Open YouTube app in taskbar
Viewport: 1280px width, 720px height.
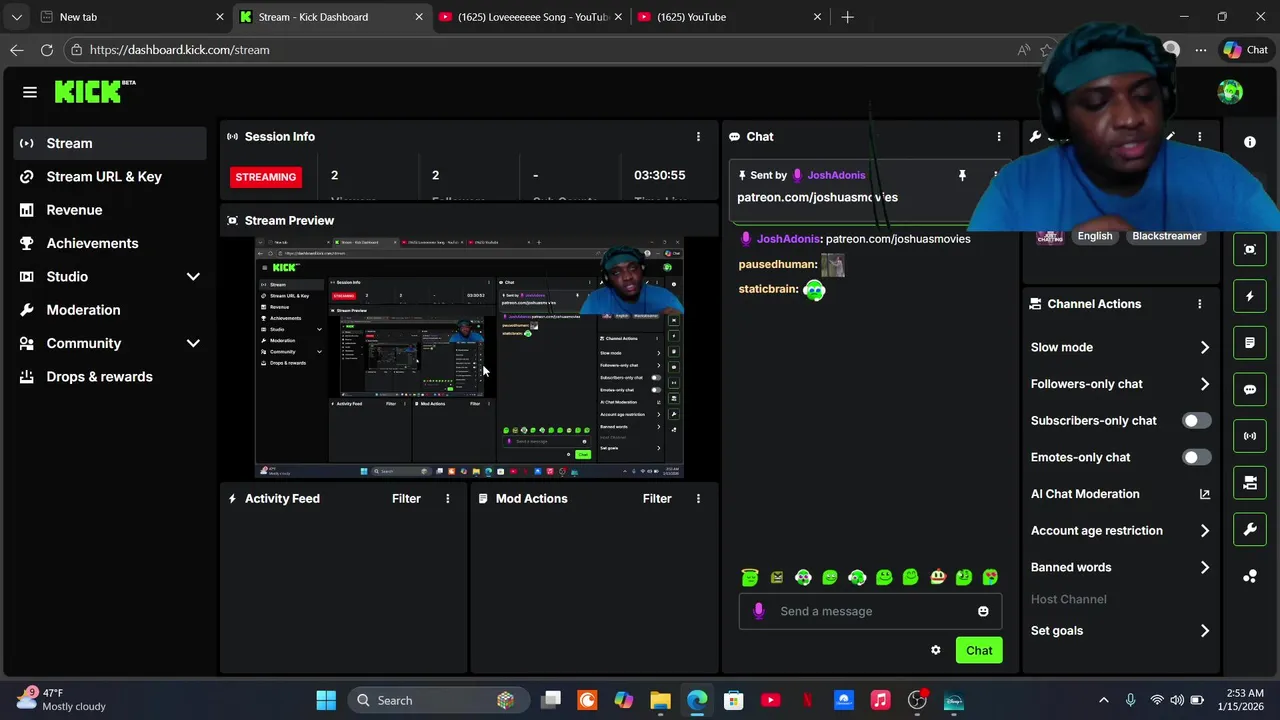770,700
